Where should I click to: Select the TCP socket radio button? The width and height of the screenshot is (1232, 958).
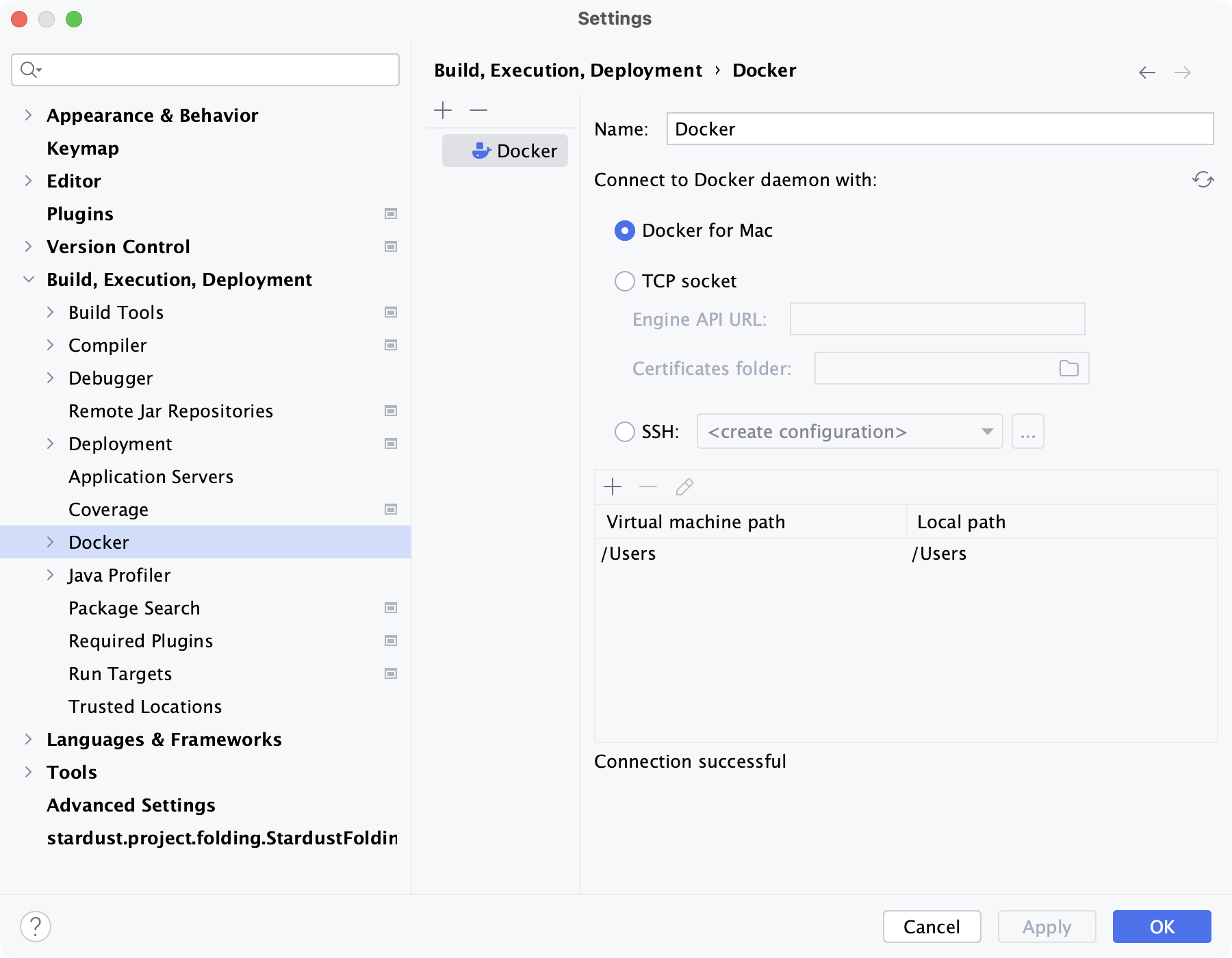[624, 281]
